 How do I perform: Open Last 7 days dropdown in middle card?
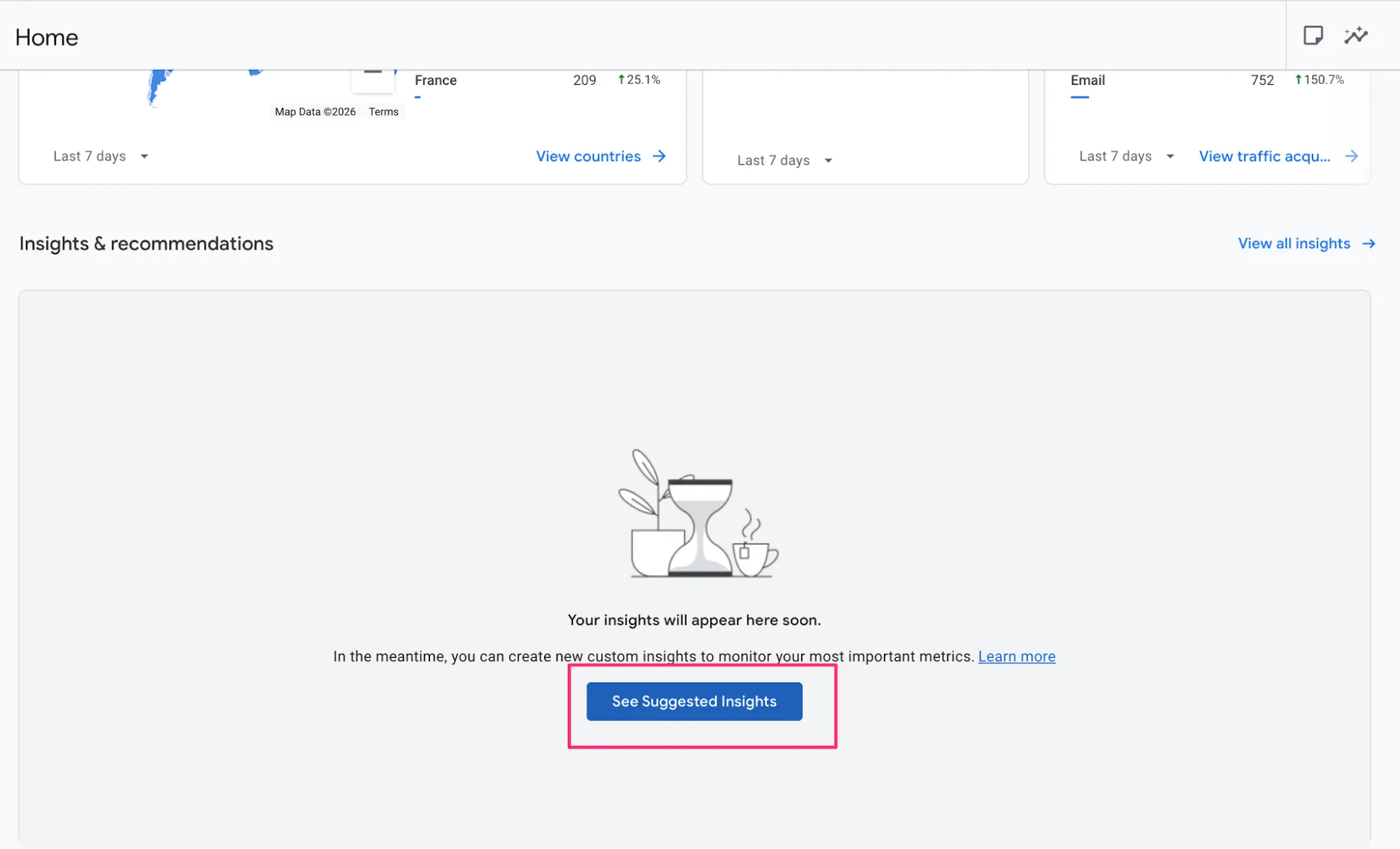[x=785, y=160]
